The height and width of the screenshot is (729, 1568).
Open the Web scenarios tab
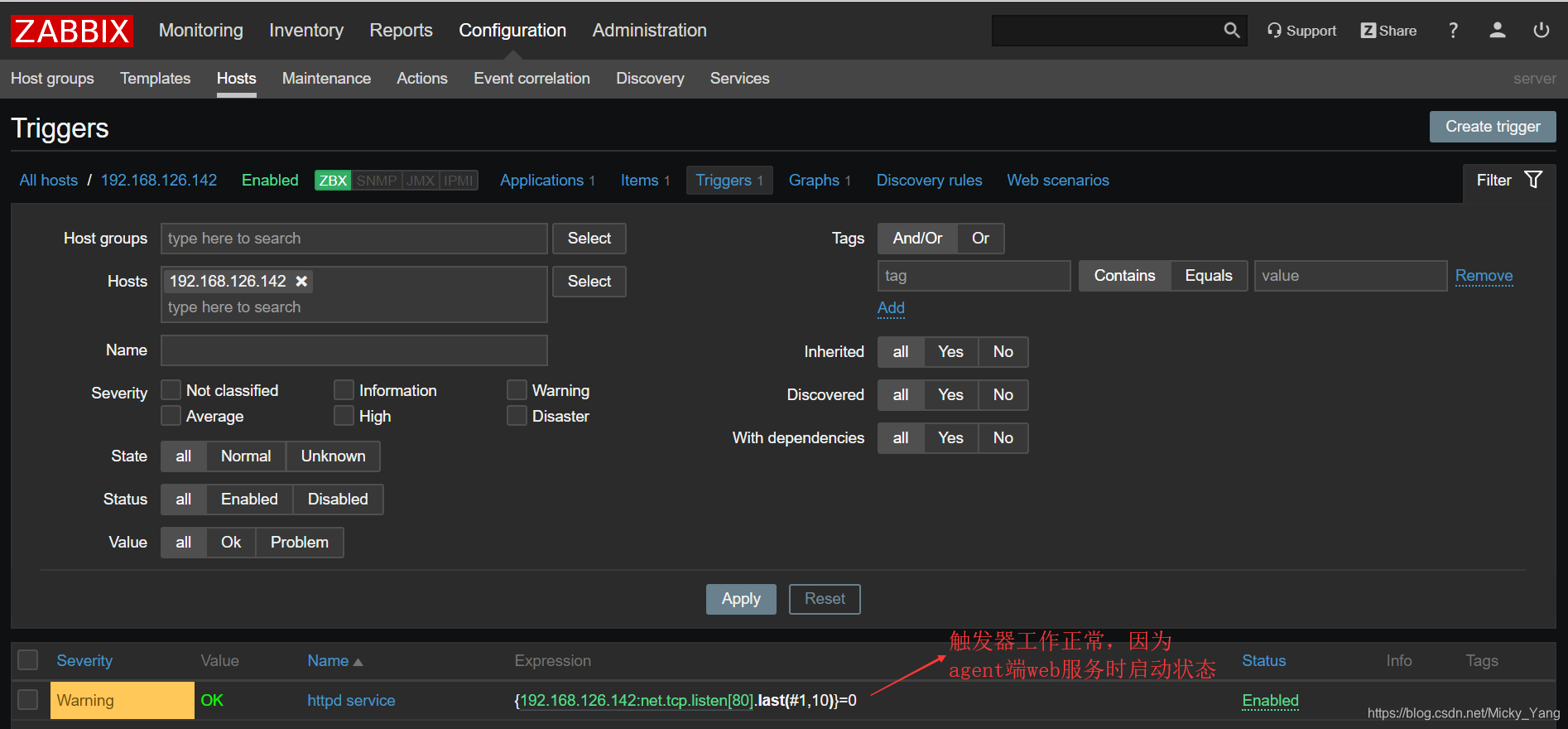tap(1058, 181)
